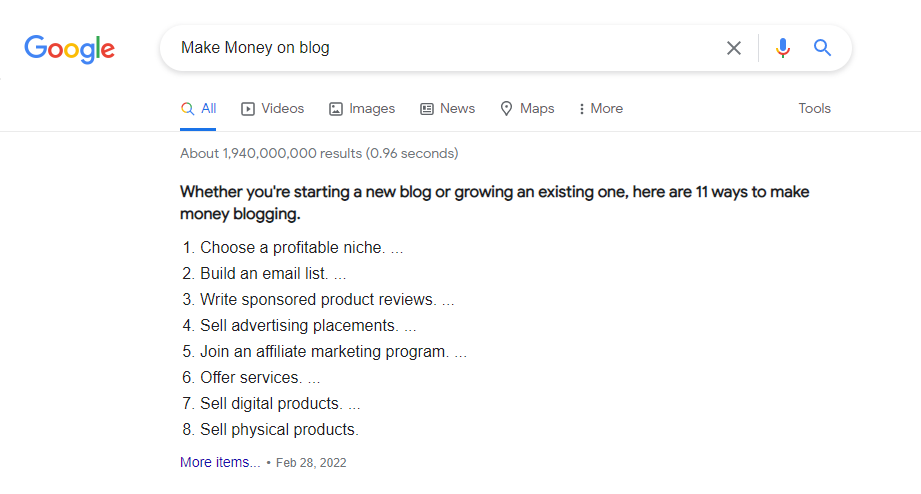921x494 pixels.
Task: Follow the 'More items...' link
Action: pyautogui.click(x=220, y=463)
